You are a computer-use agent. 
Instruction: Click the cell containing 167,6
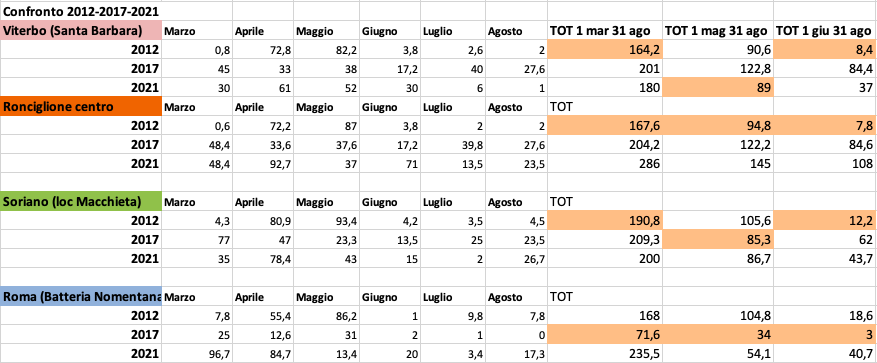(x=605, y=126)
